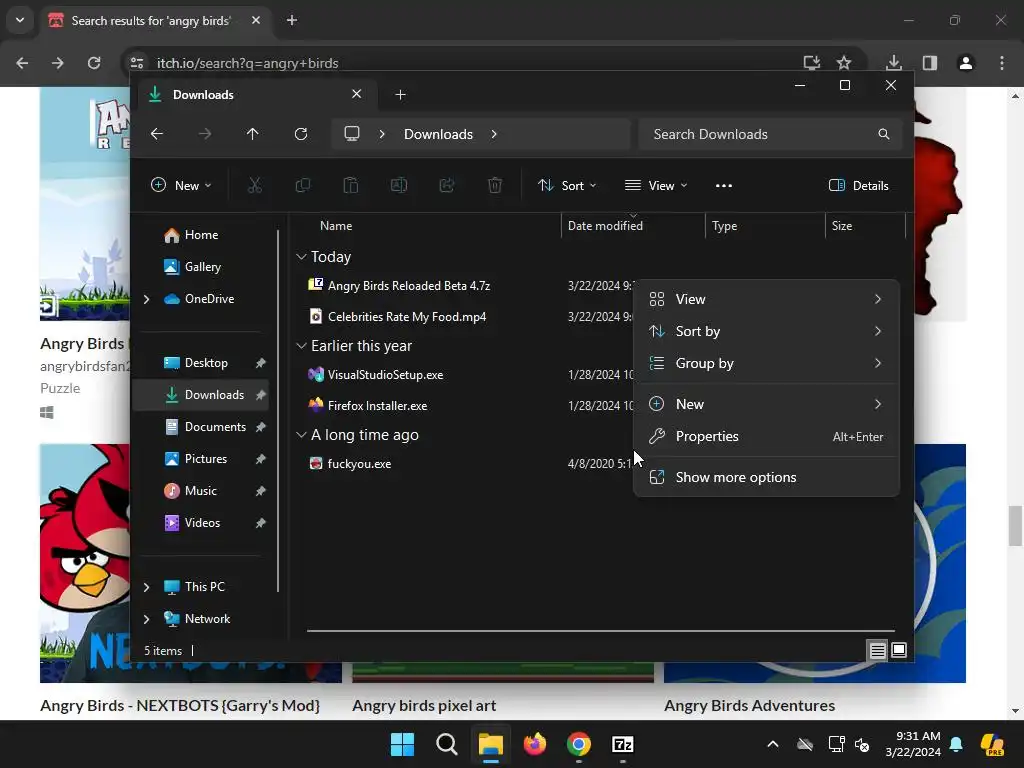The width and height of the screenshot is (1024, 768).
Task: Choose Show more options in context menu
Action: [766, 477]
